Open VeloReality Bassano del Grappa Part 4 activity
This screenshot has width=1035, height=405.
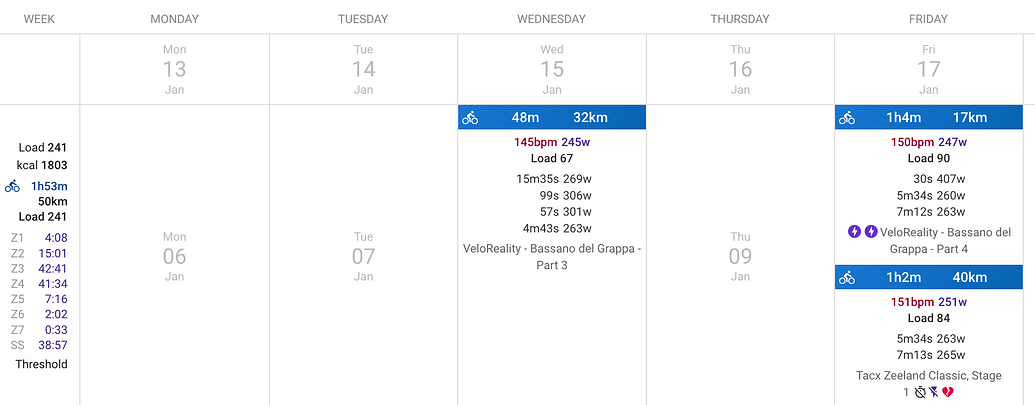click(938, 241)
